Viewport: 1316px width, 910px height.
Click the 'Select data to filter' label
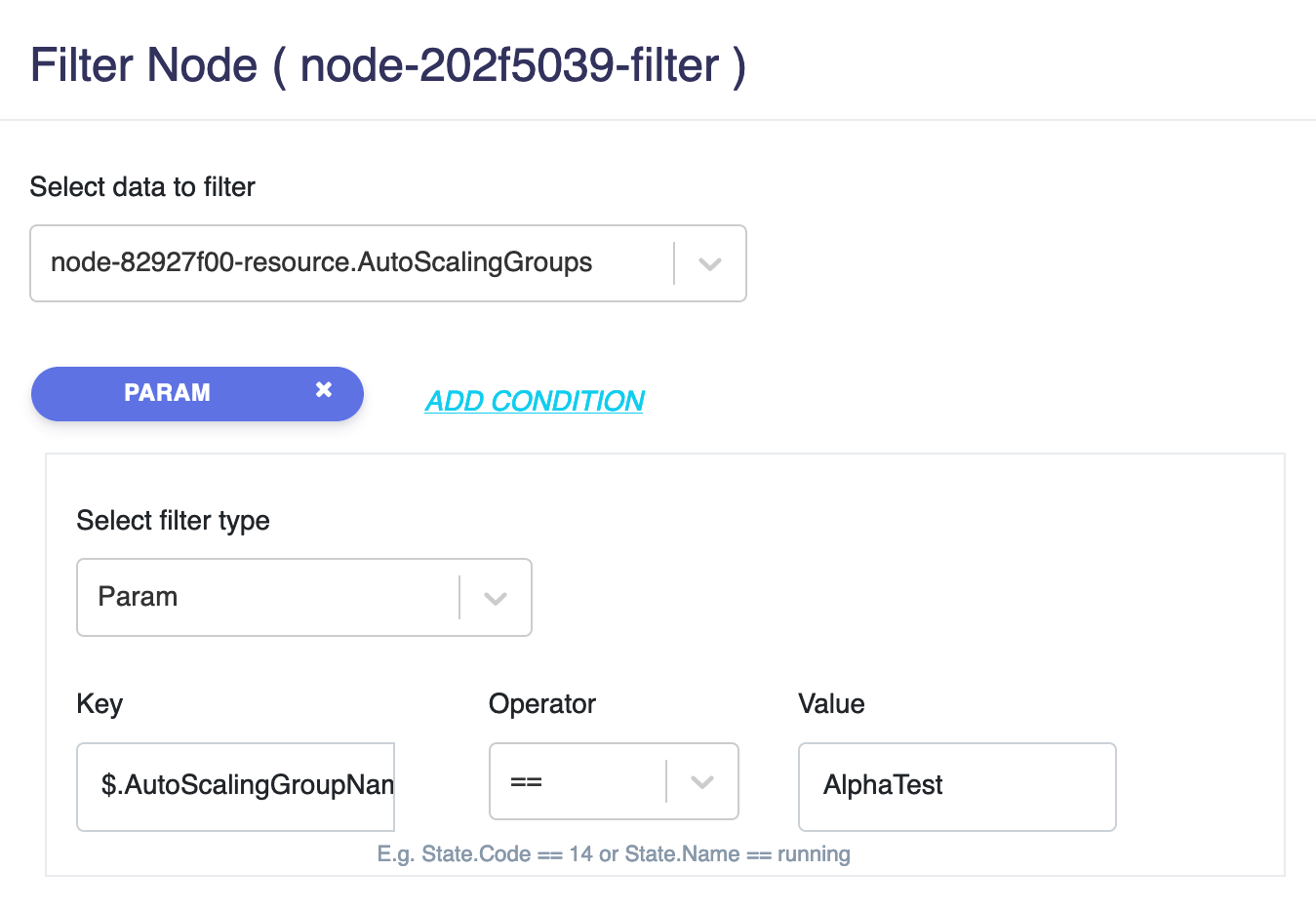click(x=142, y=187)
